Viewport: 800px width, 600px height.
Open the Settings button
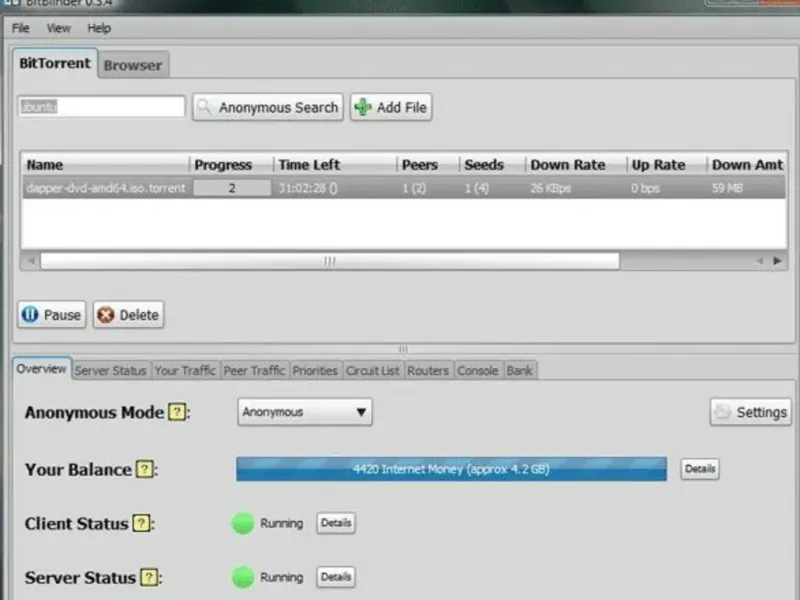tap(751, 412)
